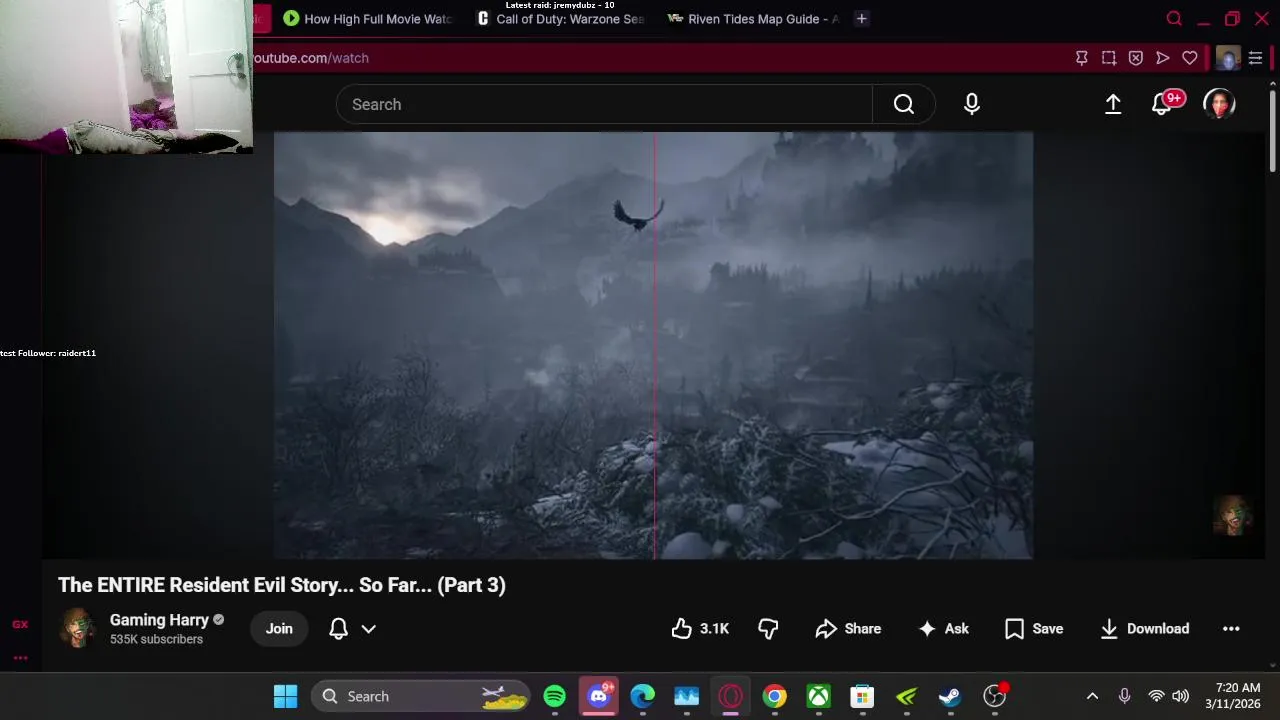Image resolution: width=1280 pixels, height=720 pixels.
Task: Open a new browser tab with plus
Action: click(861, 19)
